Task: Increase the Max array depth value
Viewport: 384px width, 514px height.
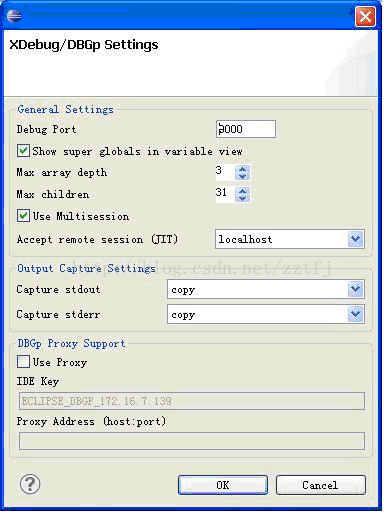Action: [x=243, y=169]
